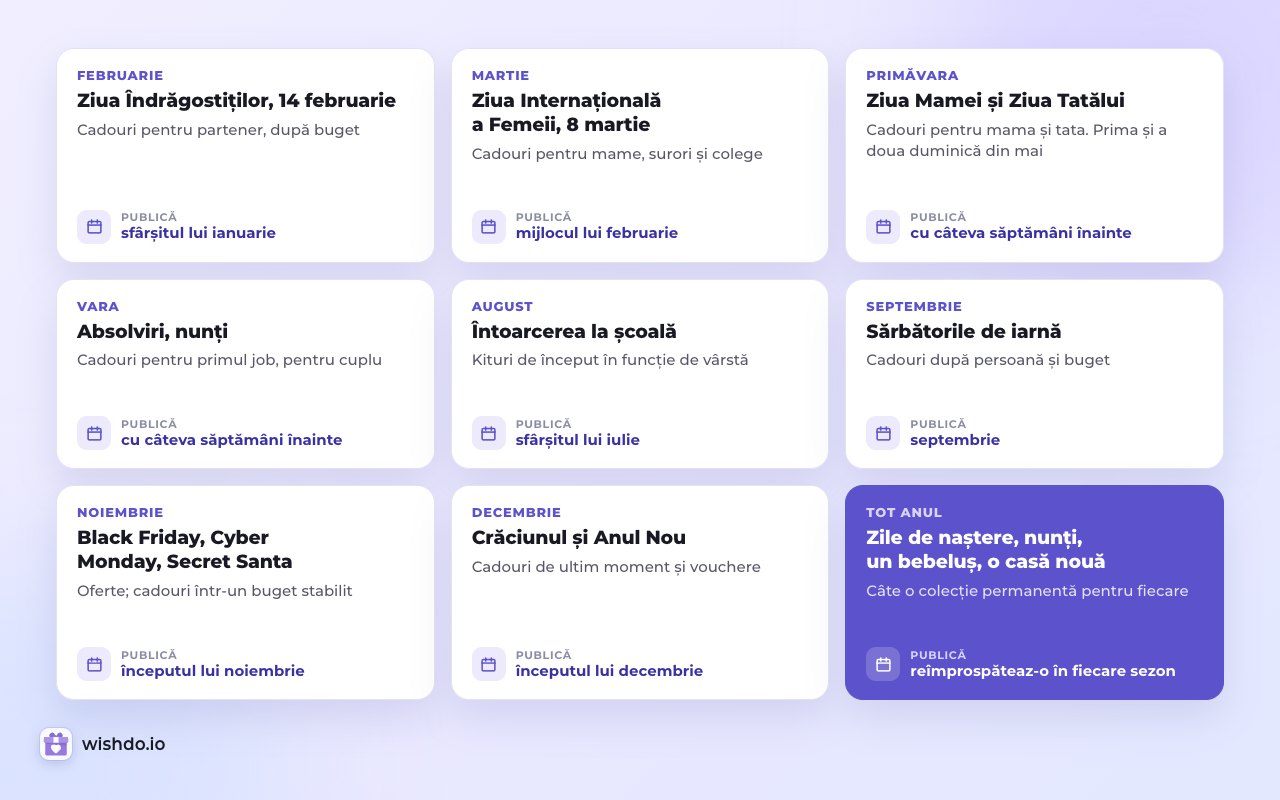Click the calendar icon in the Noiembrie card
This screenshot has height=800, width=1280.
(94, 664)
